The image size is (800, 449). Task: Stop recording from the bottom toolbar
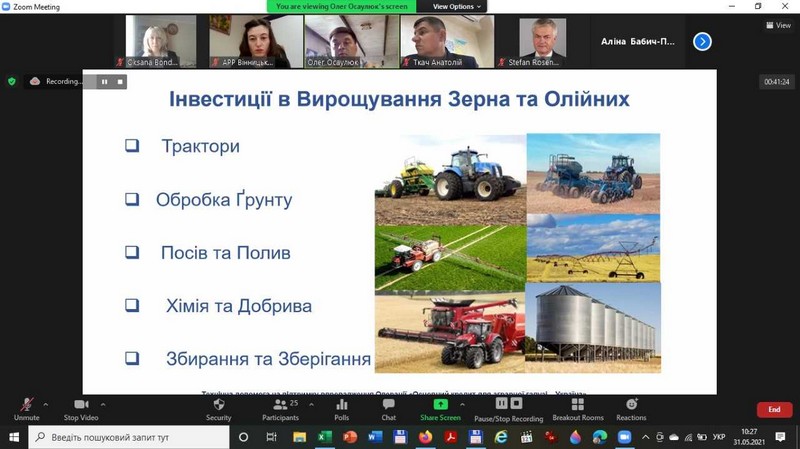point(516,403)
